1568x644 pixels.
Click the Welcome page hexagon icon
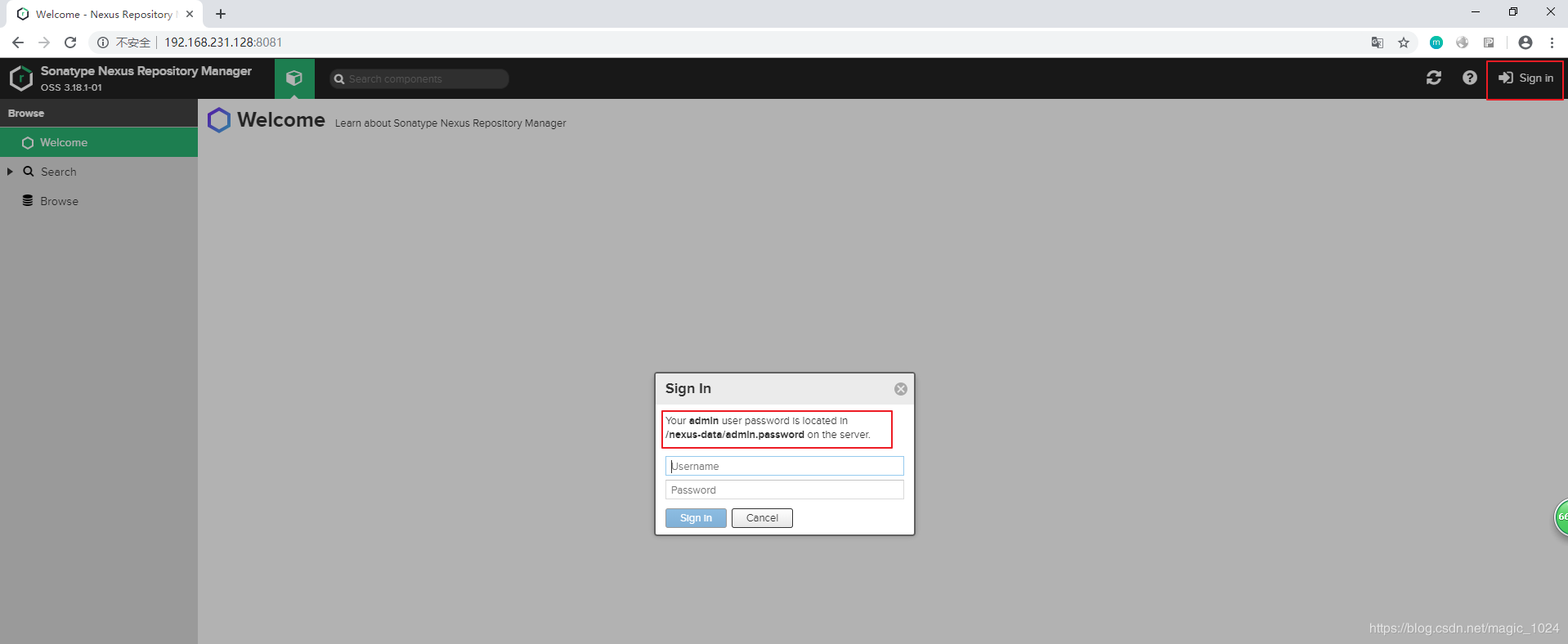click(x=219, y=120)
